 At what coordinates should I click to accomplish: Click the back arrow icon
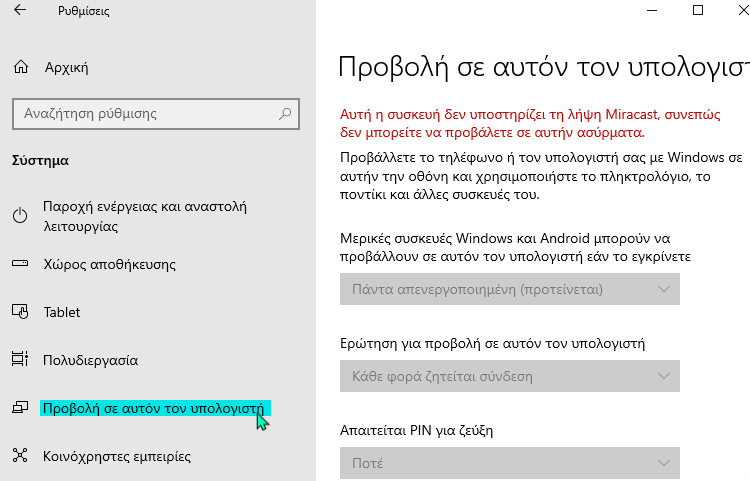click(20, 10)
